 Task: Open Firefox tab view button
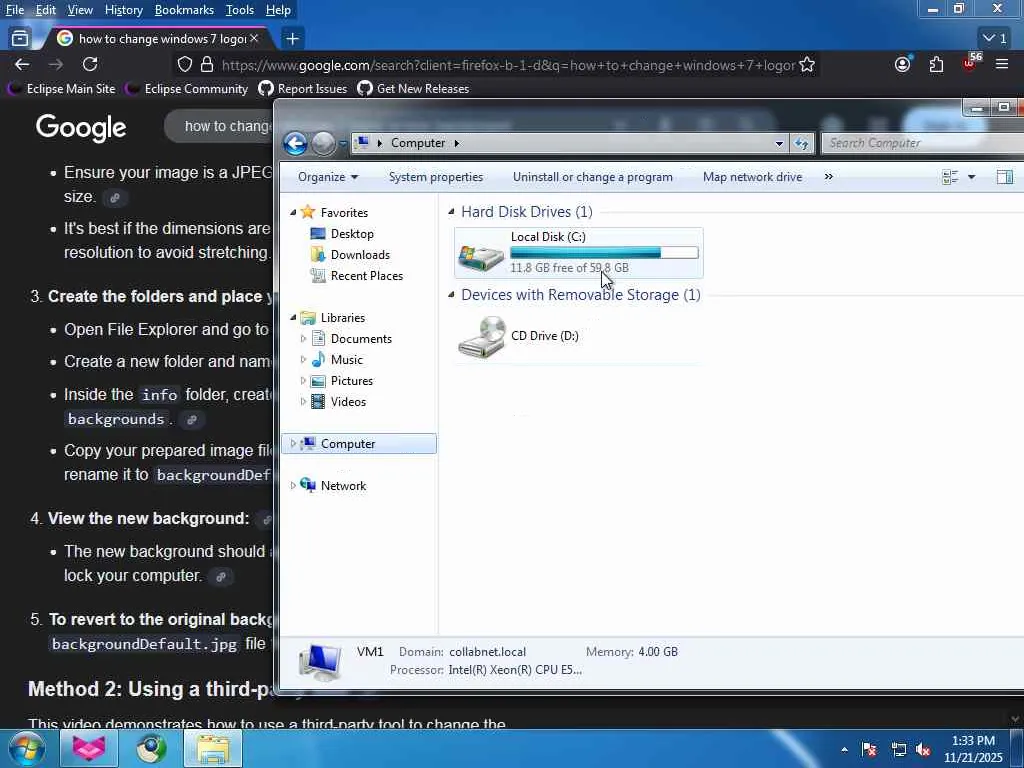click(x=20, y=39)
